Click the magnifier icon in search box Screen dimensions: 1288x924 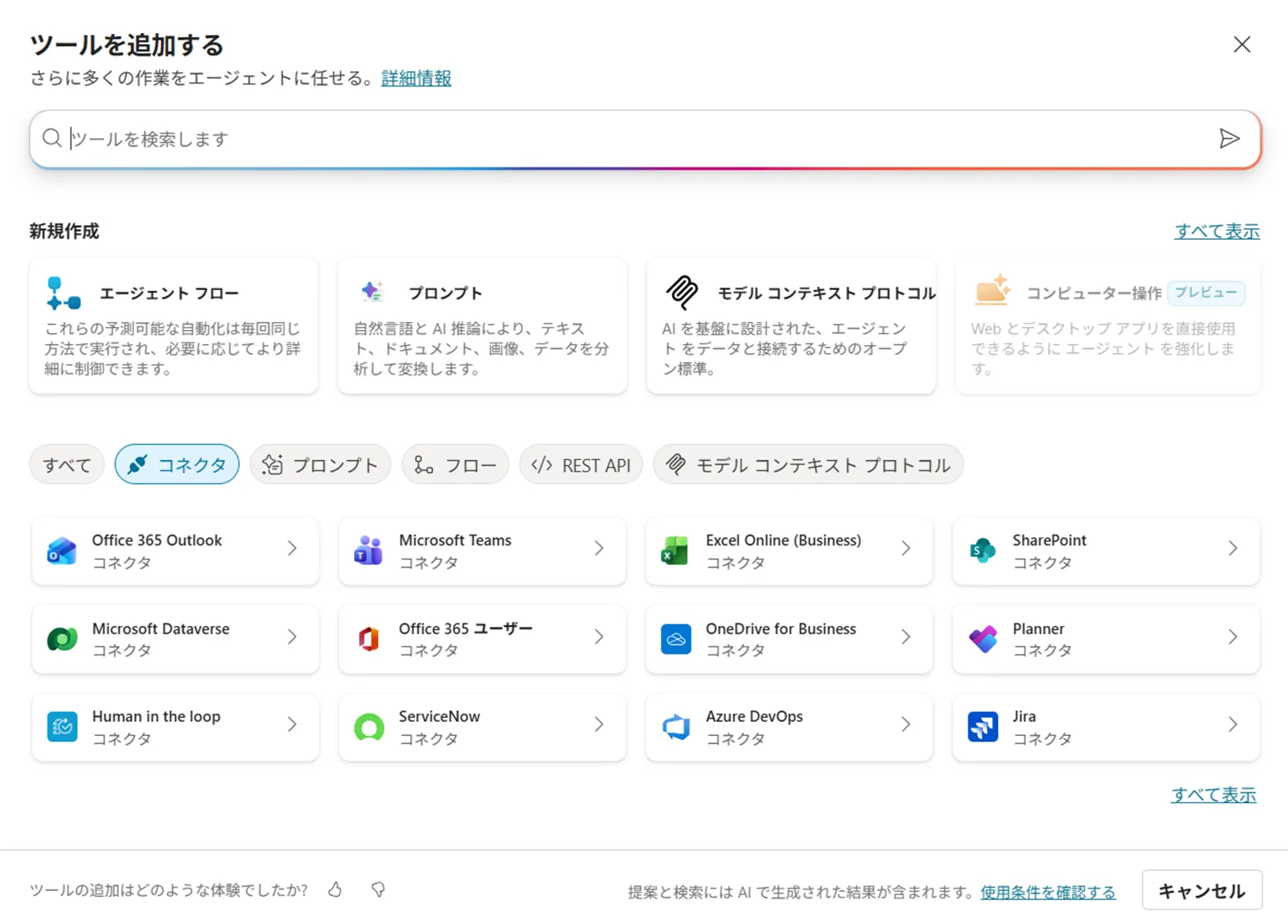[x=52, y=138]
